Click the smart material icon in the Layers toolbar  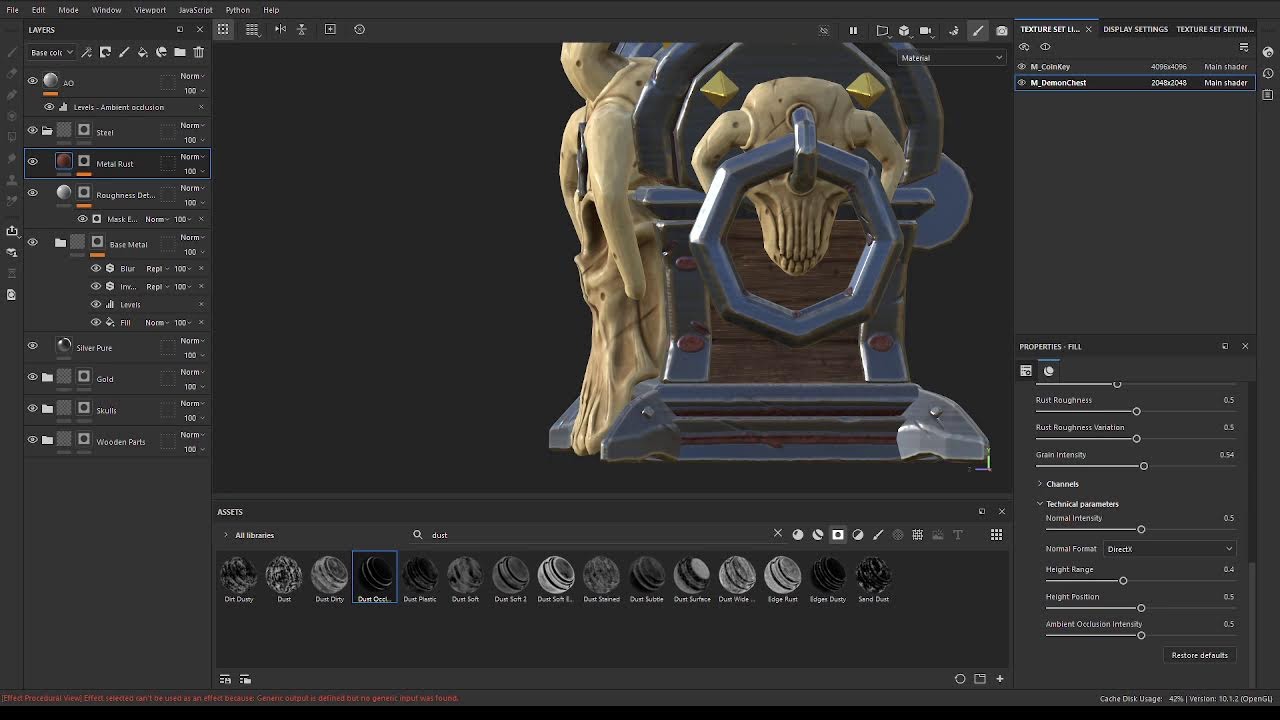click(x=161, y=52)
